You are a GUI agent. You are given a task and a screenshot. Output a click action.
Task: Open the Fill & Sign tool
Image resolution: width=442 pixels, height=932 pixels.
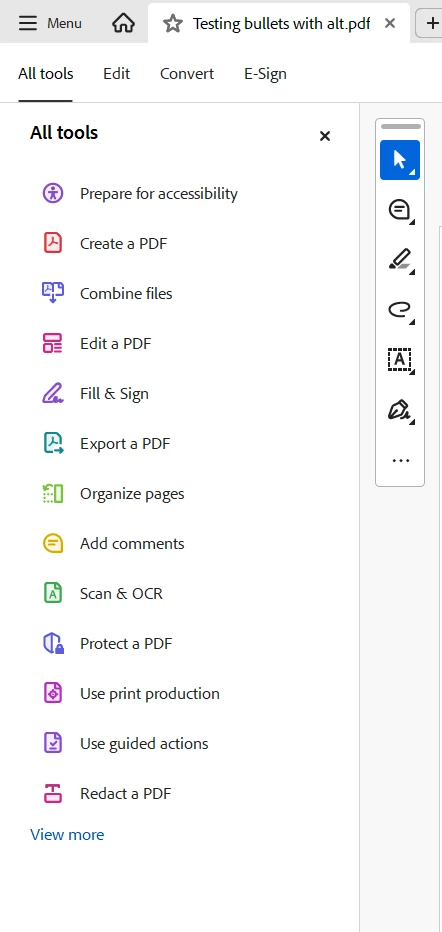[x=114, y=393]
